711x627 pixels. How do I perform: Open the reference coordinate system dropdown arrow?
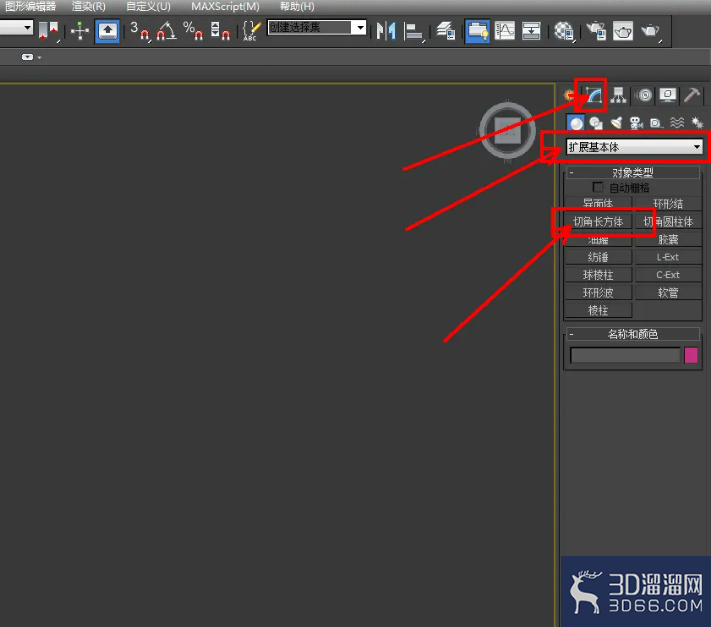[x=28, y=28]
